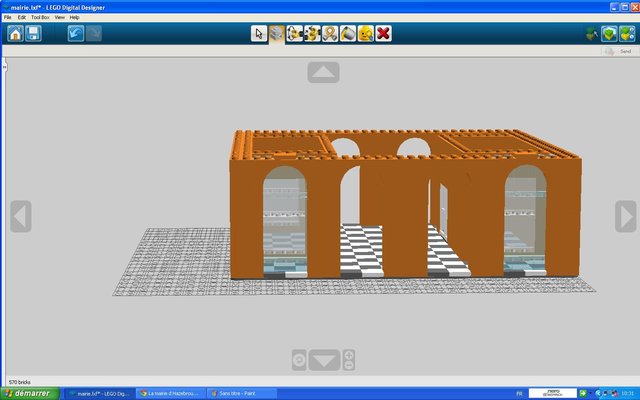This screenshot has height=400, width=640.
Task: Switch to View mode icon at top right
Action: click(626, 34)
